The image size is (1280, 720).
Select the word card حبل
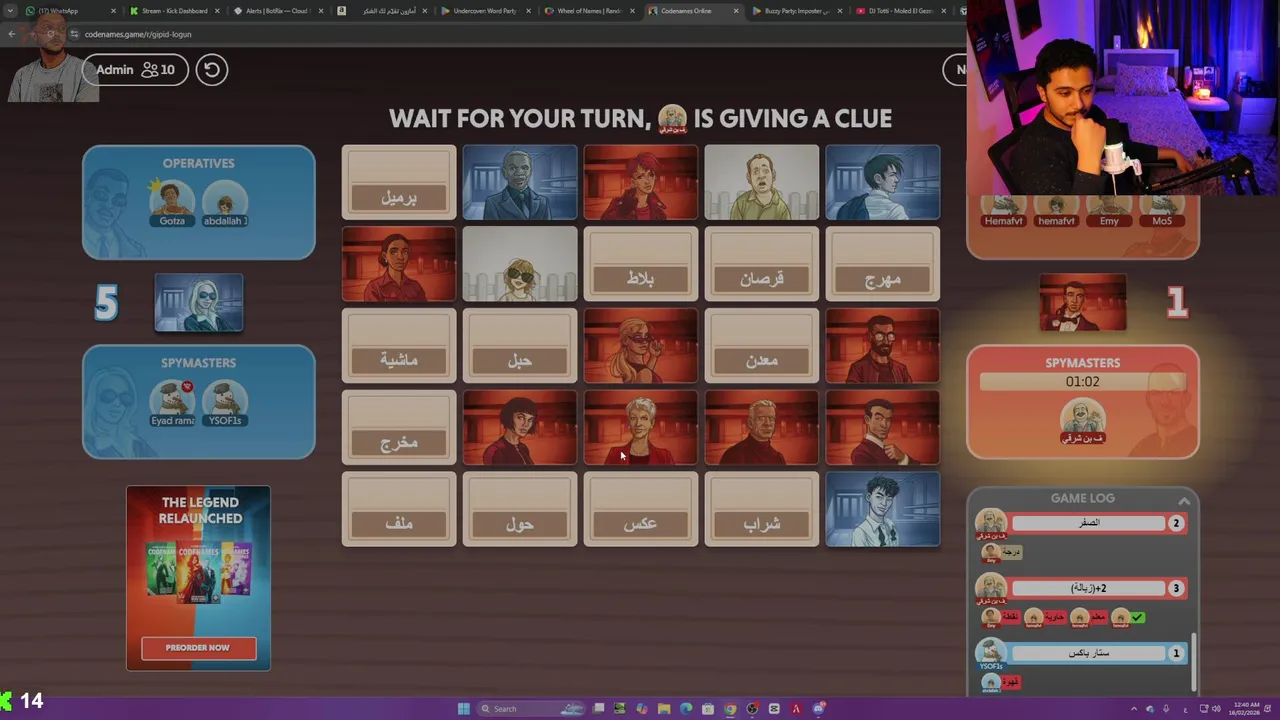click(520, 345)
